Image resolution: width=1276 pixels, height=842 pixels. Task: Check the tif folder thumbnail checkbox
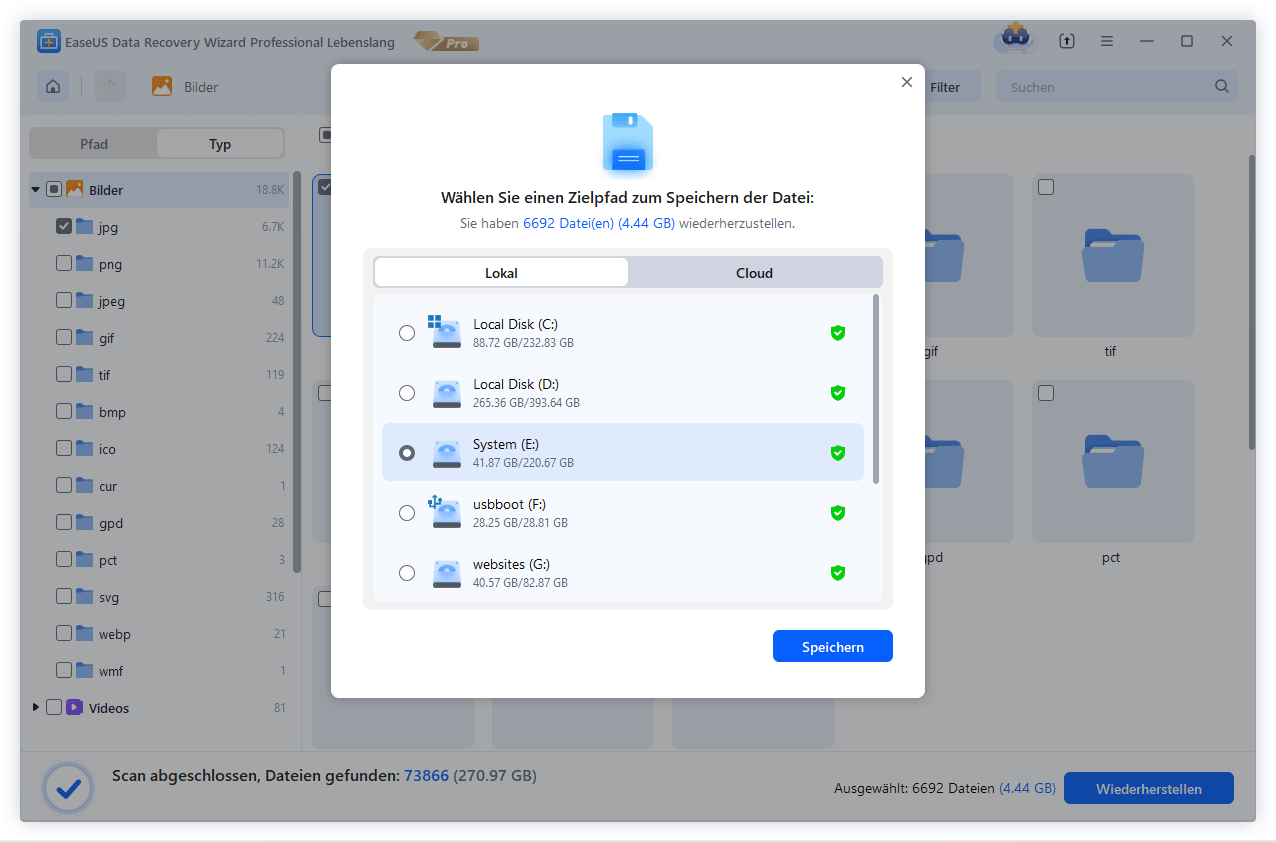pos(1046,188)
